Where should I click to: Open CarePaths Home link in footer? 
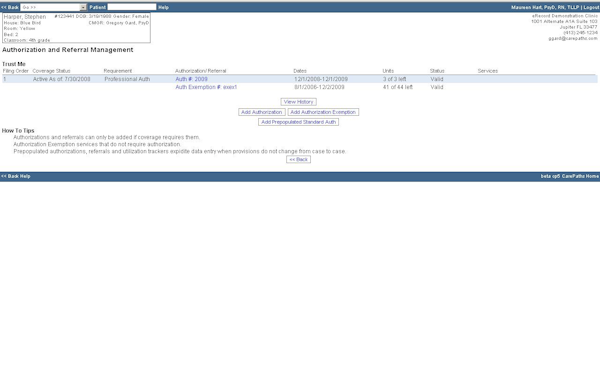point(580,176)
